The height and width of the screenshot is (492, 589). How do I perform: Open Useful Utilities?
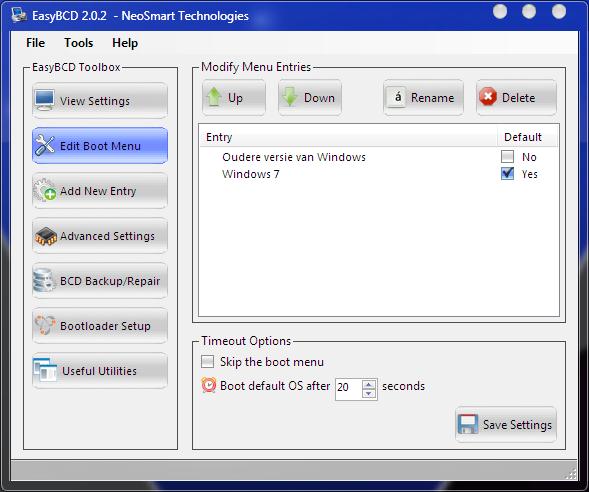100,371
